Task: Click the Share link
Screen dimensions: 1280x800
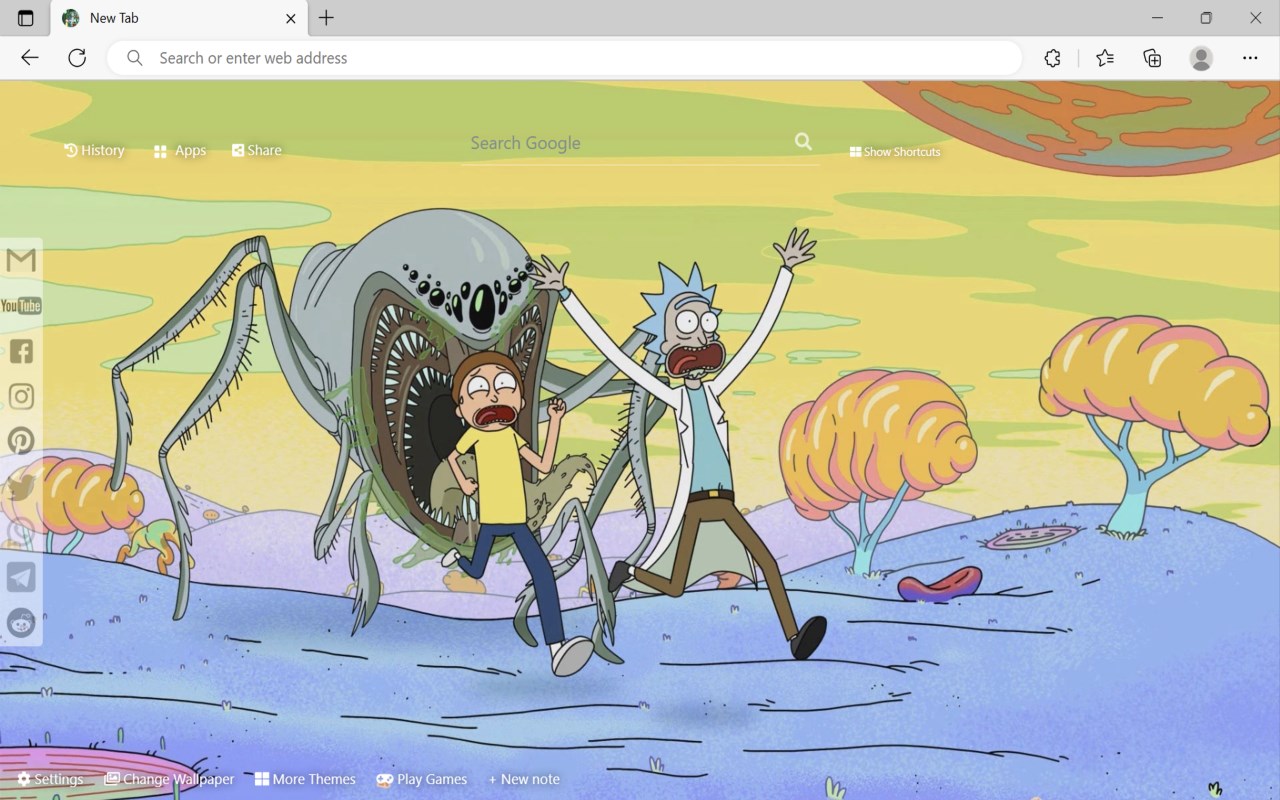Action: point(257,150)
